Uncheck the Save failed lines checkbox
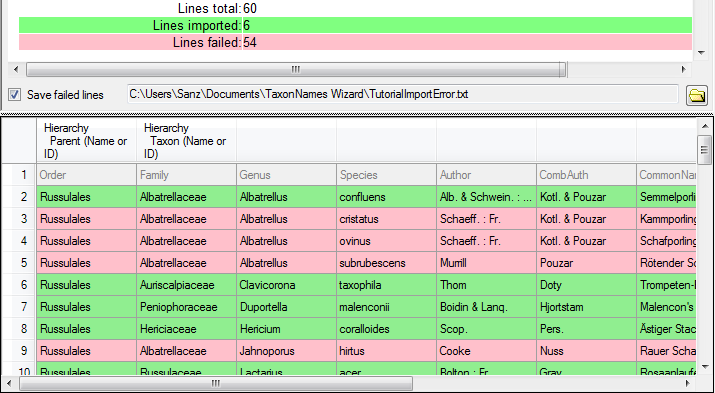This screenshot has width=715, height=393. (x=15, y=95)
